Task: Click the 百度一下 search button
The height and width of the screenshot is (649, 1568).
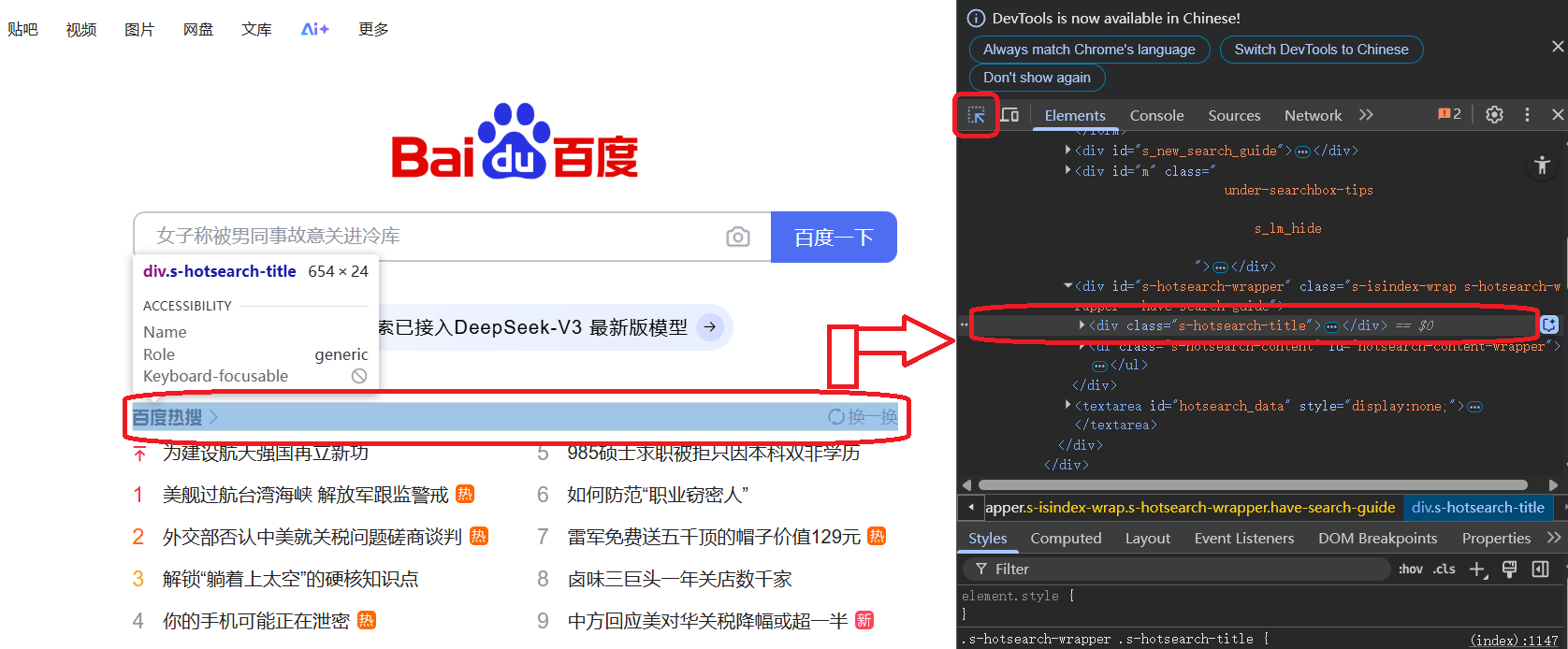Action: [x=834, y=238]
